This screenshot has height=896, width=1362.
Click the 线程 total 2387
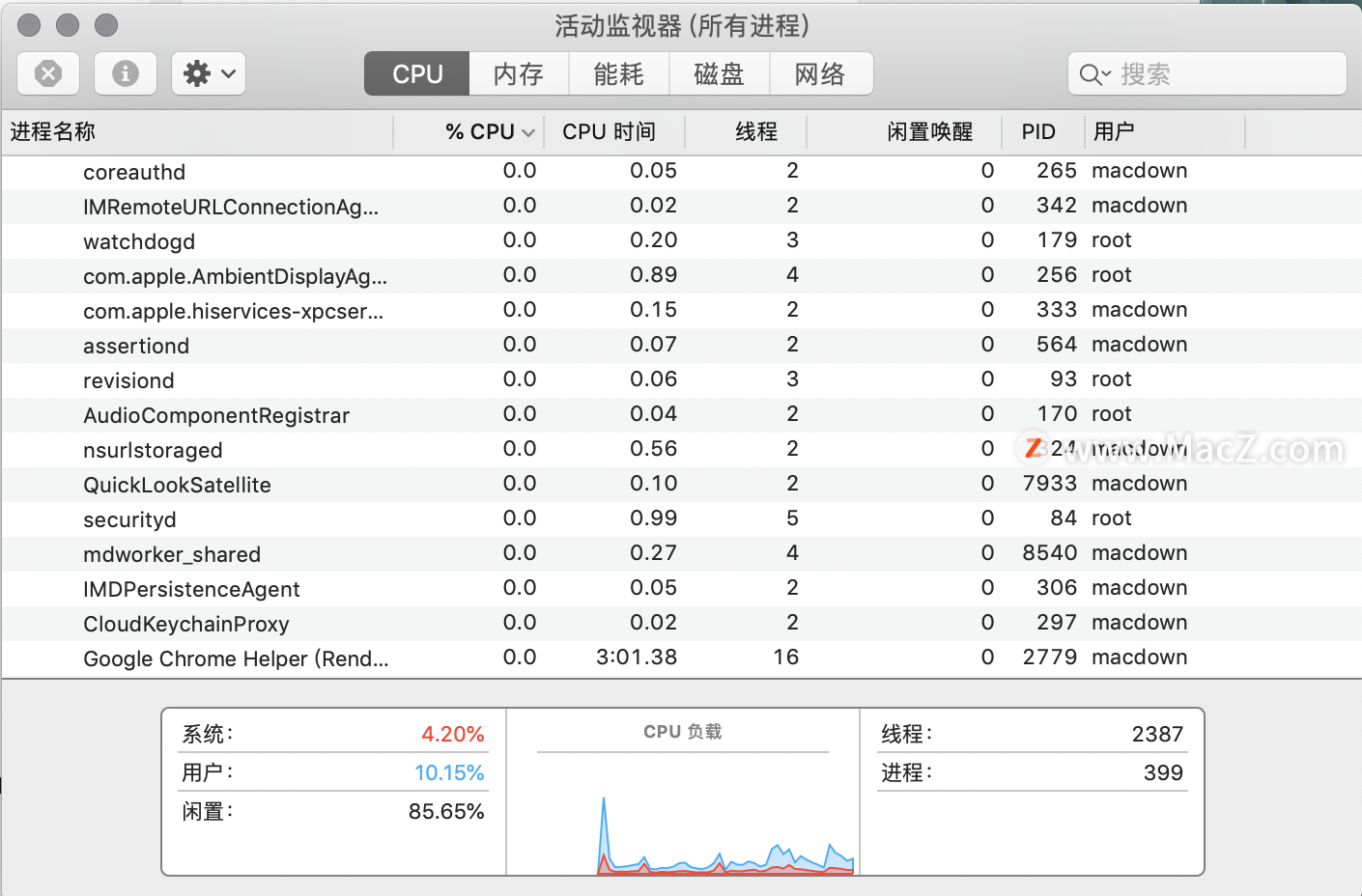point(1157,734)
